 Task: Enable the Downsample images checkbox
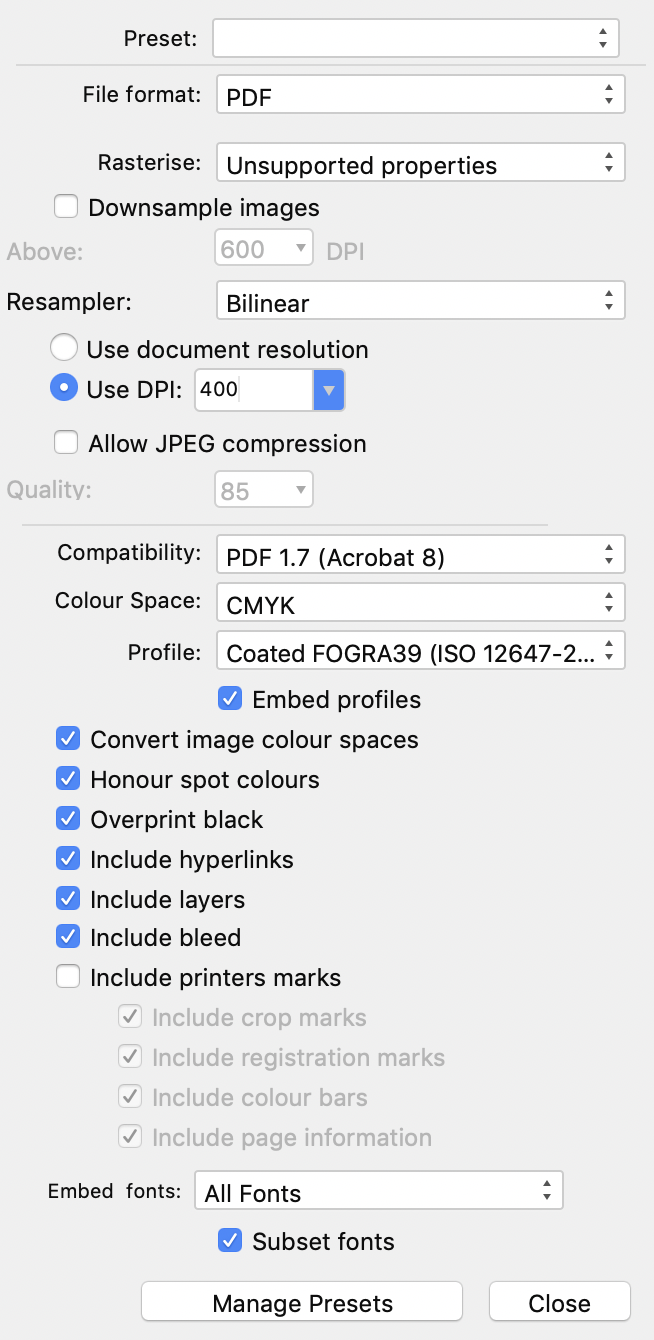(x=67, y=207)
